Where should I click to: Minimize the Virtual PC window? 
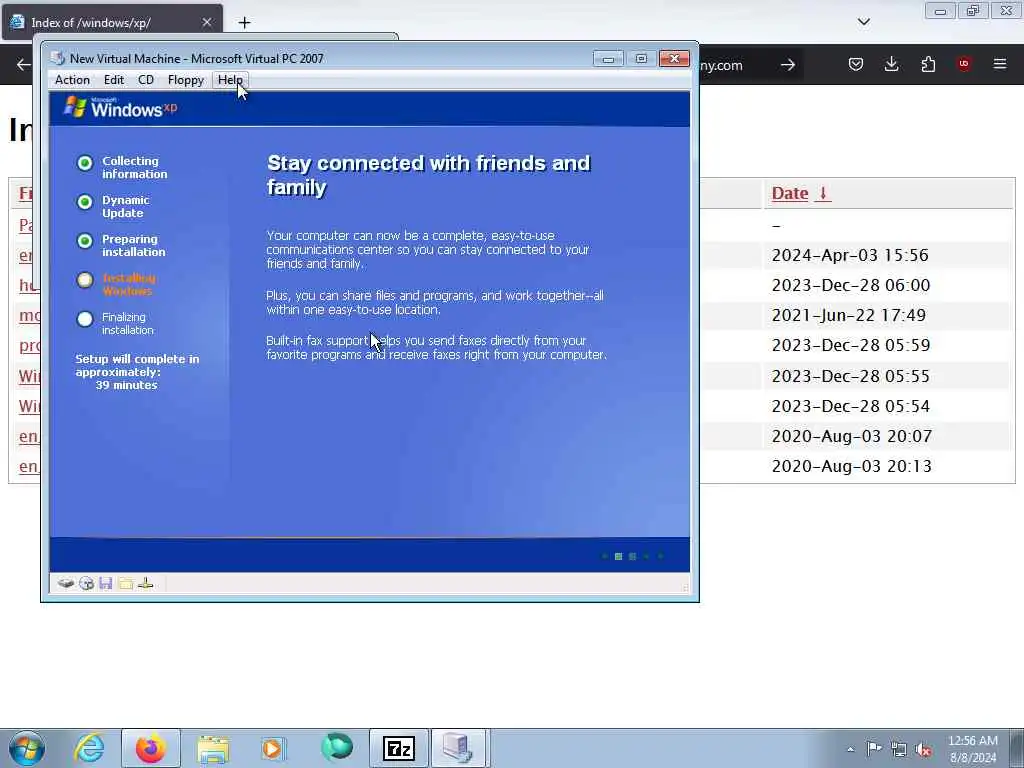click(x=608, y=59)
